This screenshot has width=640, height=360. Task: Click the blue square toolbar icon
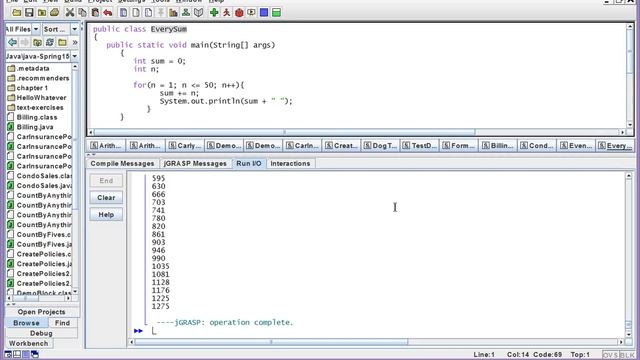tap(264, 13)
